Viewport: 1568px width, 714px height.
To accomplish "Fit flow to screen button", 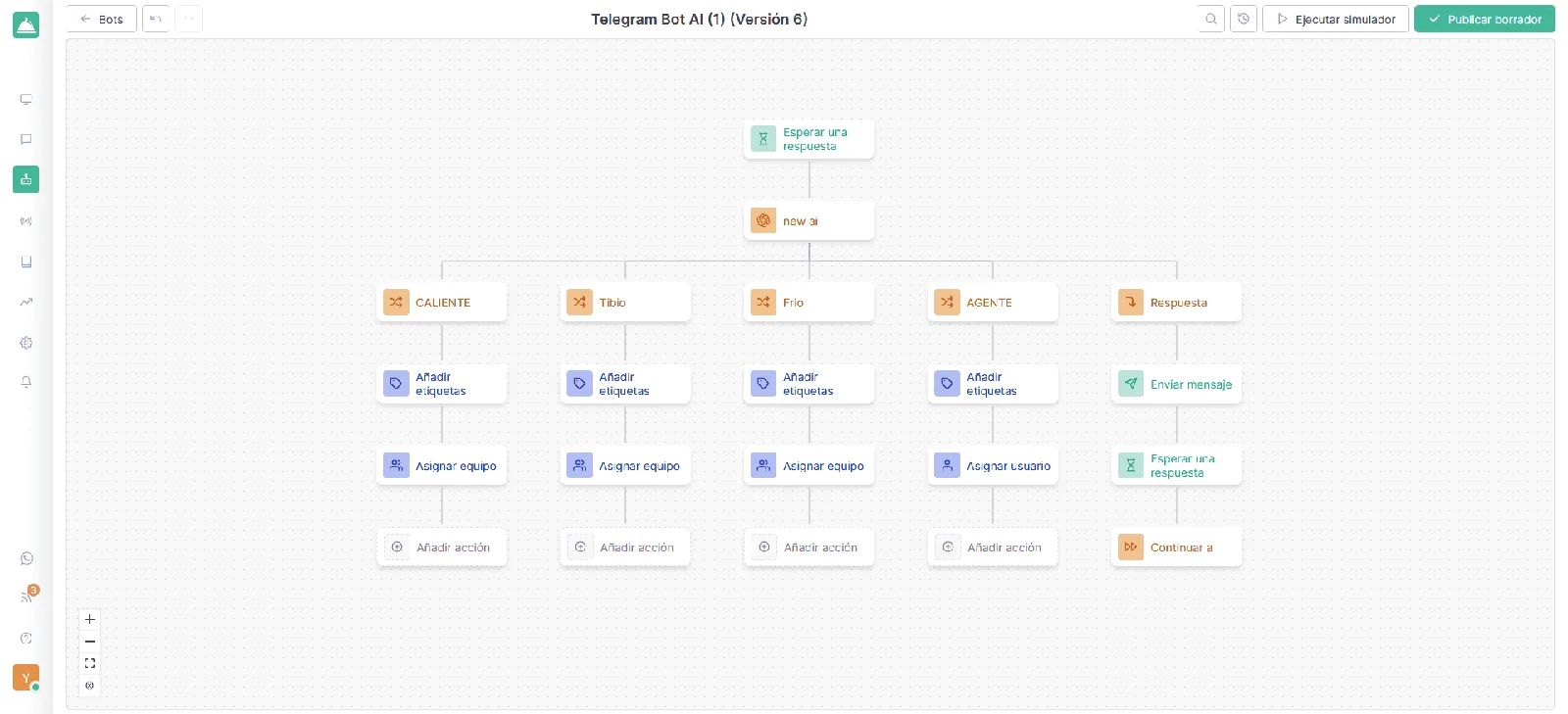I will (90, 663).
